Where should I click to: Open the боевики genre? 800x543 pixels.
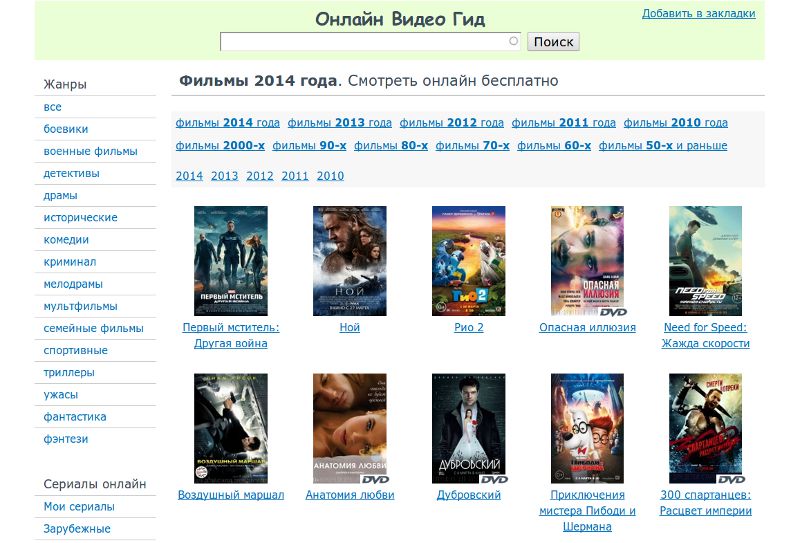click(x=66, y=129)
